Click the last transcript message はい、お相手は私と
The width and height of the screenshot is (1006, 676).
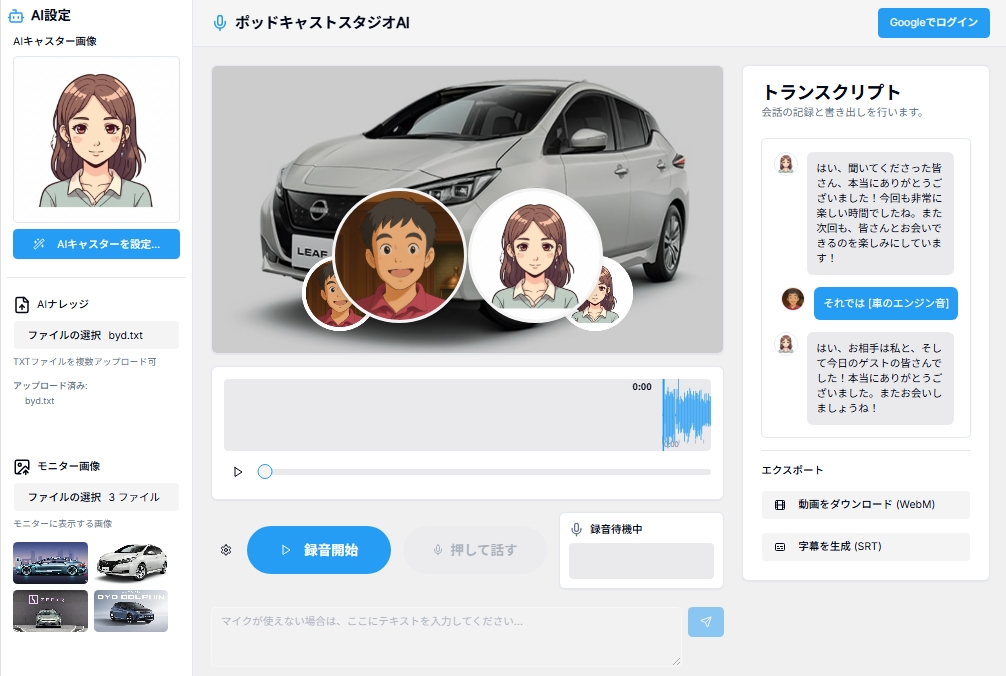tap(880, 378)
